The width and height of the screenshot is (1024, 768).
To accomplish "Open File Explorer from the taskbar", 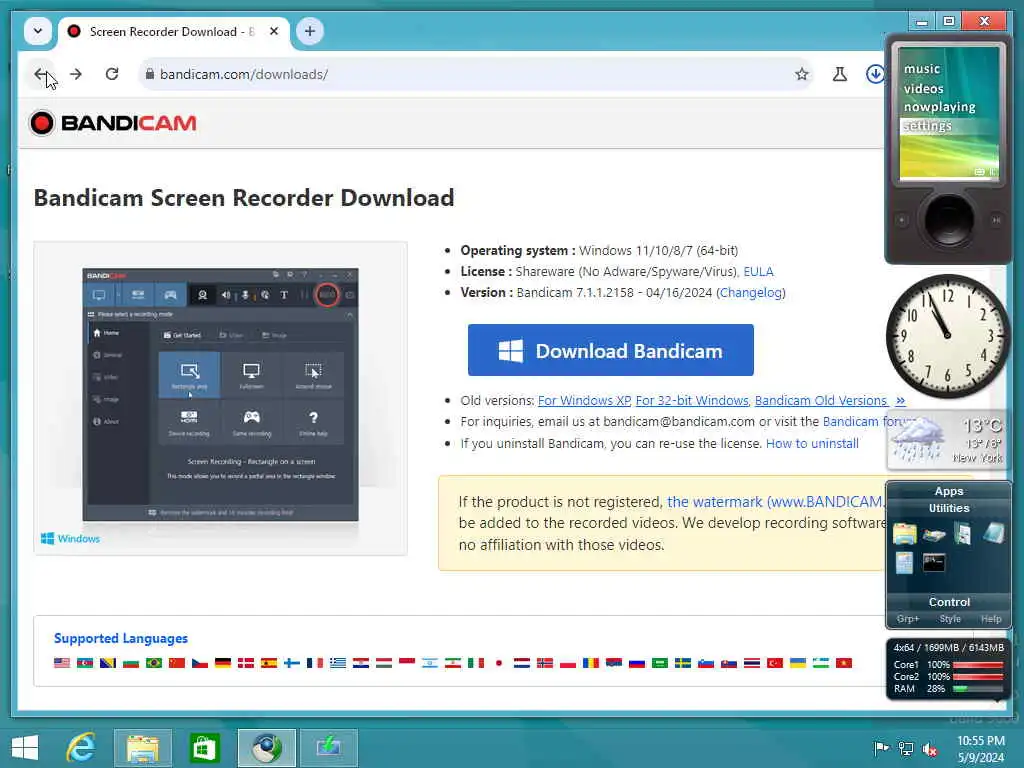I will (143, 748).
